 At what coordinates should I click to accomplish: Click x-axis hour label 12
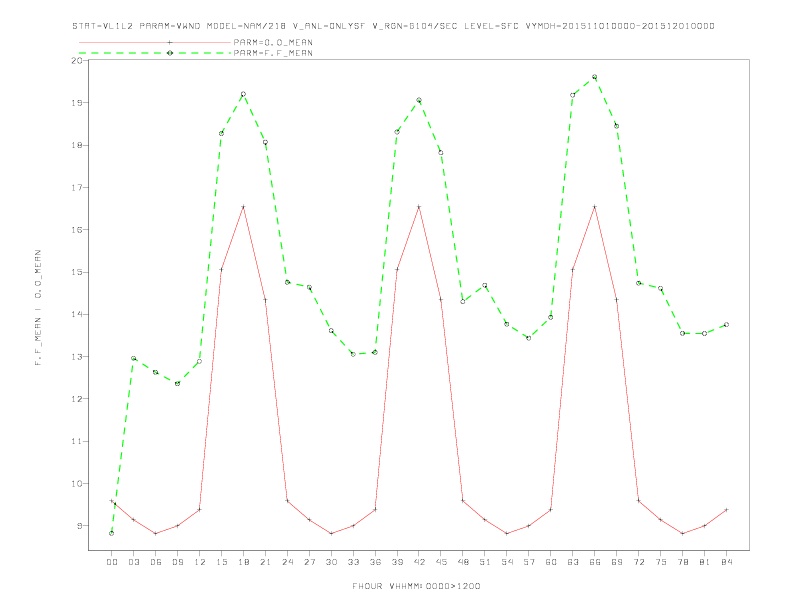pos(200,562)
